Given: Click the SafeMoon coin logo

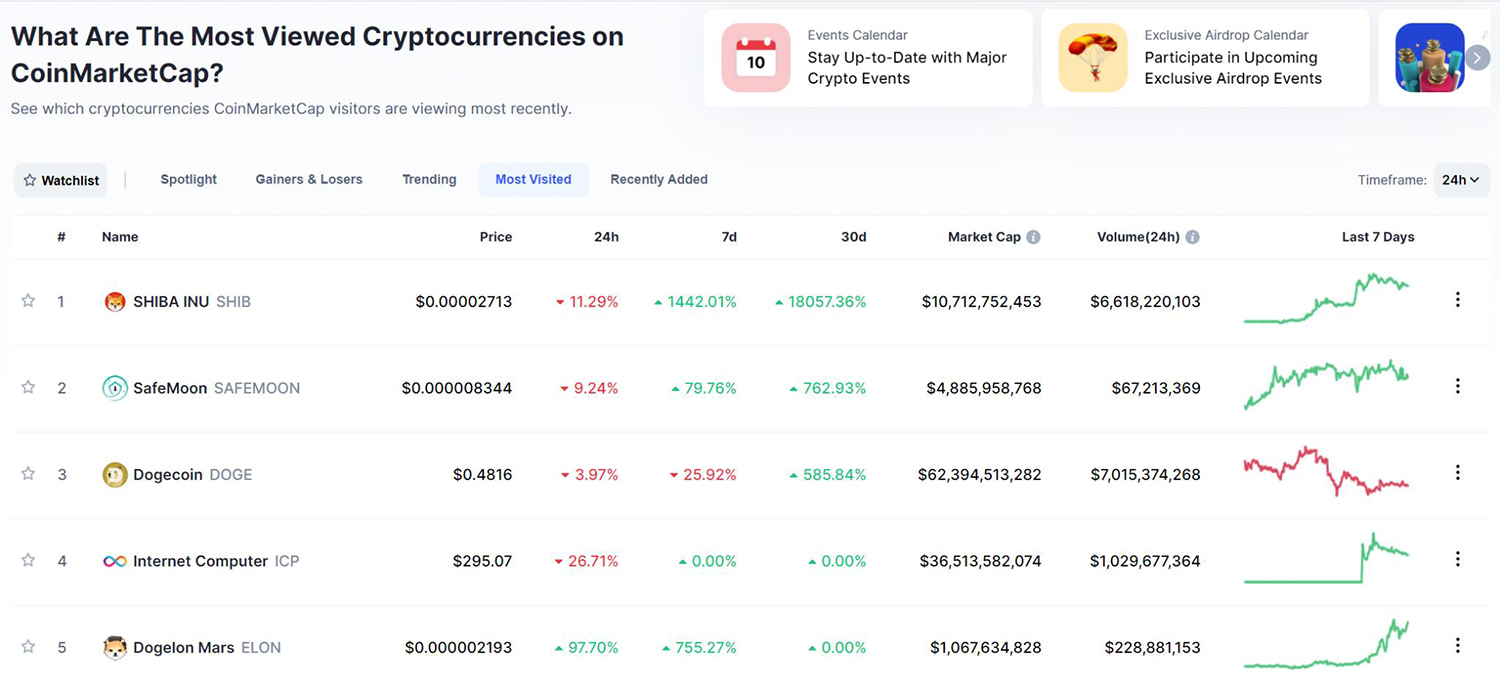Looking at the screenshot, I should pos(115,388).
